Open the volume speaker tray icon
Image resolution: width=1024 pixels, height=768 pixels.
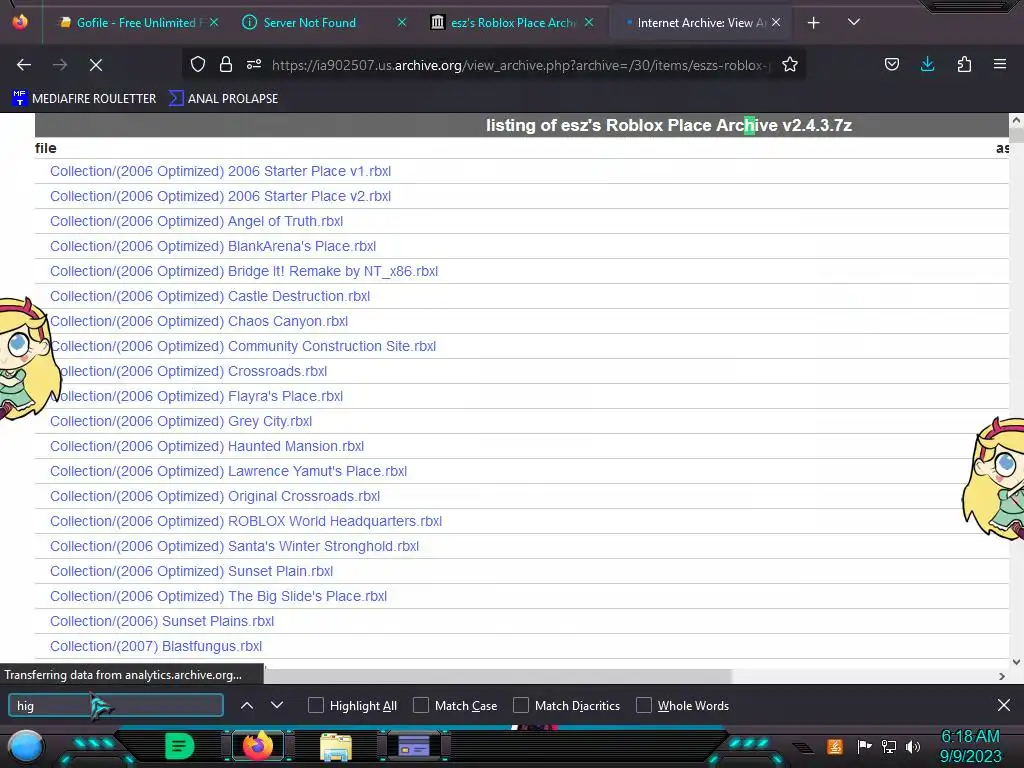913,746
